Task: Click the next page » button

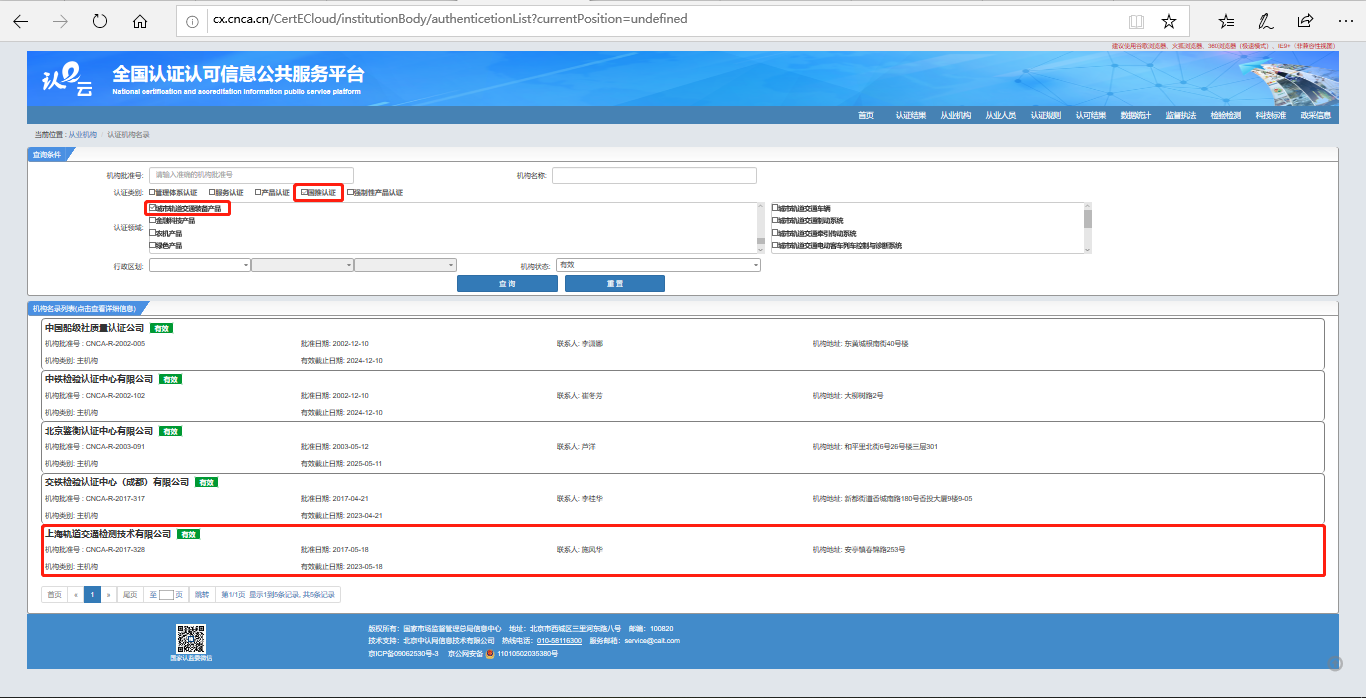Action: [109, 594]
